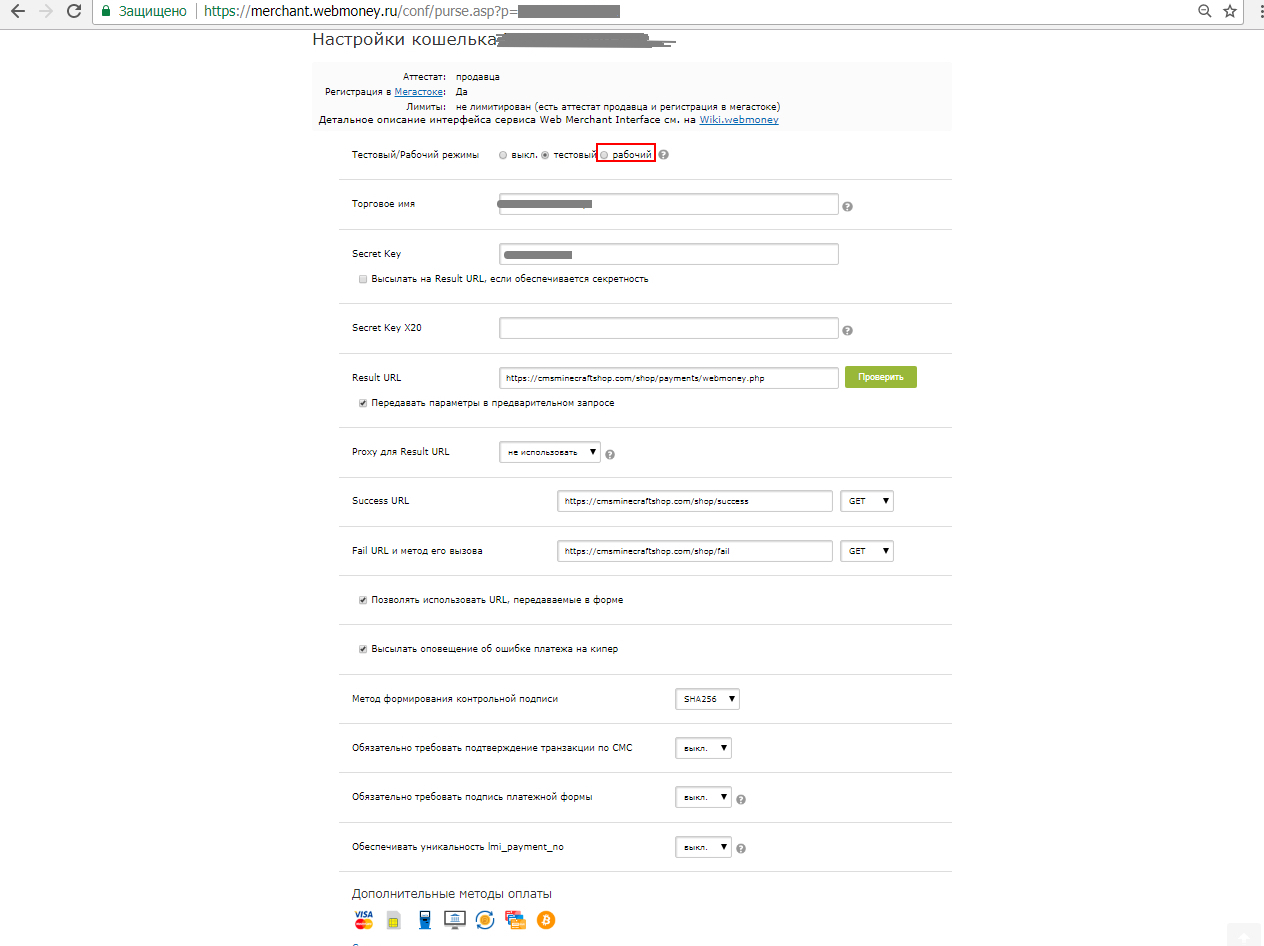
Task: Open the Success URL method GET dropdown
Action: click(x=868, y=501)
